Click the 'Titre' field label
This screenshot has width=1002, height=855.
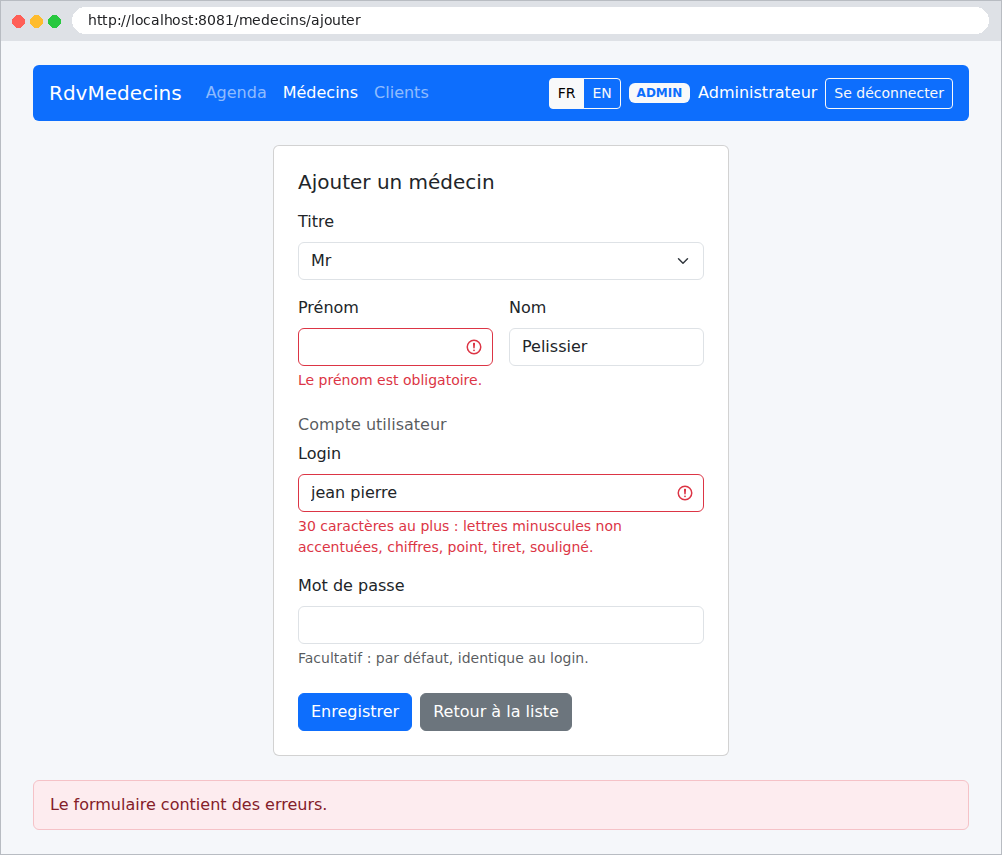coord(316,222)
